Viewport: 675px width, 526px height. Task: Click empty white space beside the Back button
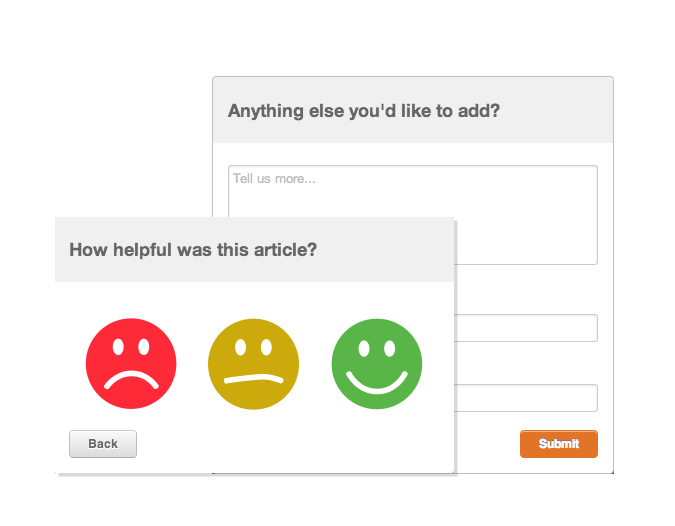coord(293,444)
